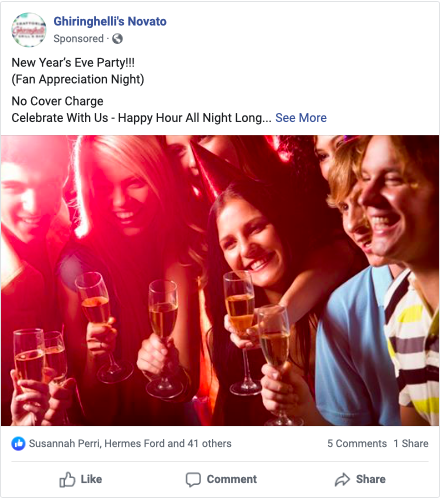Select the Share button label

click(x=371, y=479)
